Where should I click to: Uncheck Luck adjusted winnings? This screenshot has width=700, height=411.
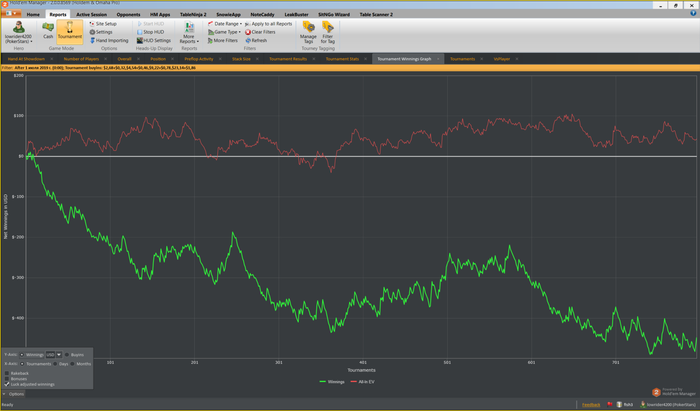point(7,384)
